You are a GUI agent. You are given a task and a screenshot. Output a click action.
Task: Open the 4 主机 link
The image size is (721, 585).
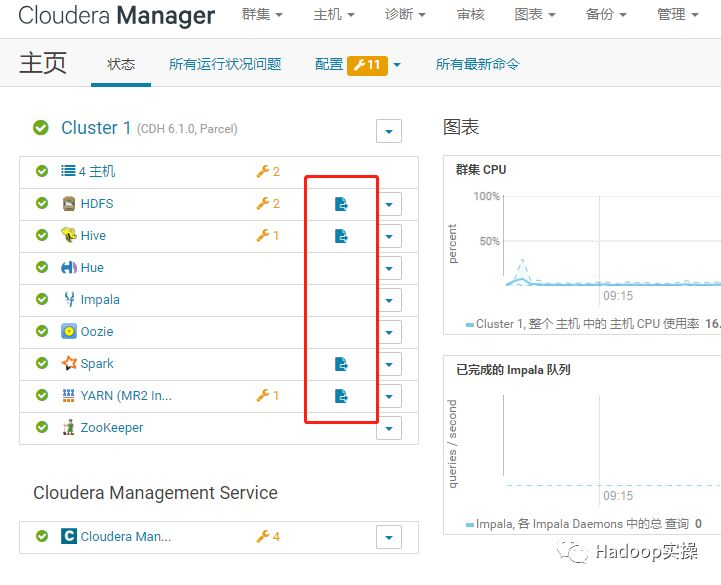[x=97, y=172]
